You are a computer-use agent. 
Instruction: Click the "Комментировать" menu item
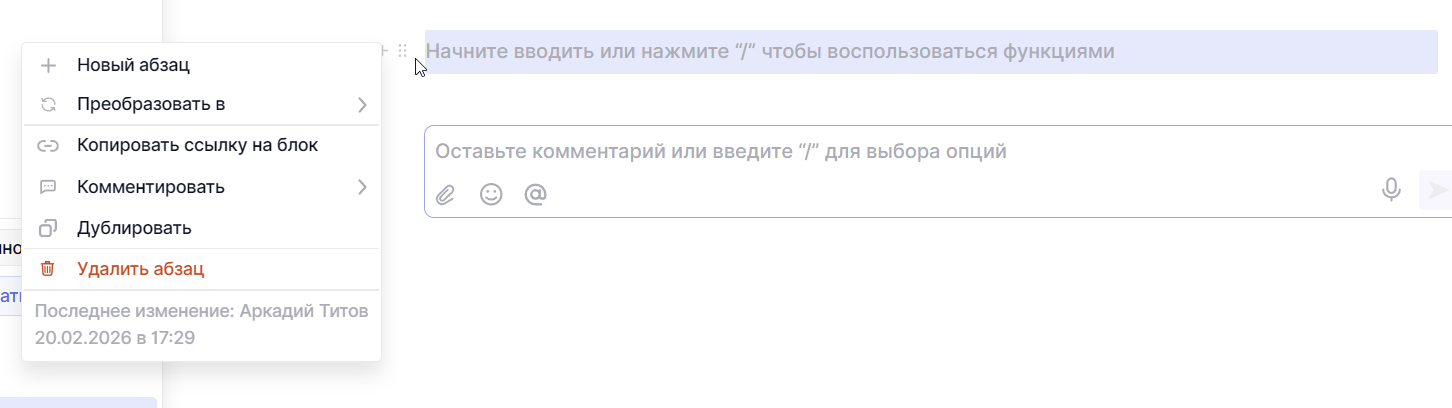[x=150, y=187]
